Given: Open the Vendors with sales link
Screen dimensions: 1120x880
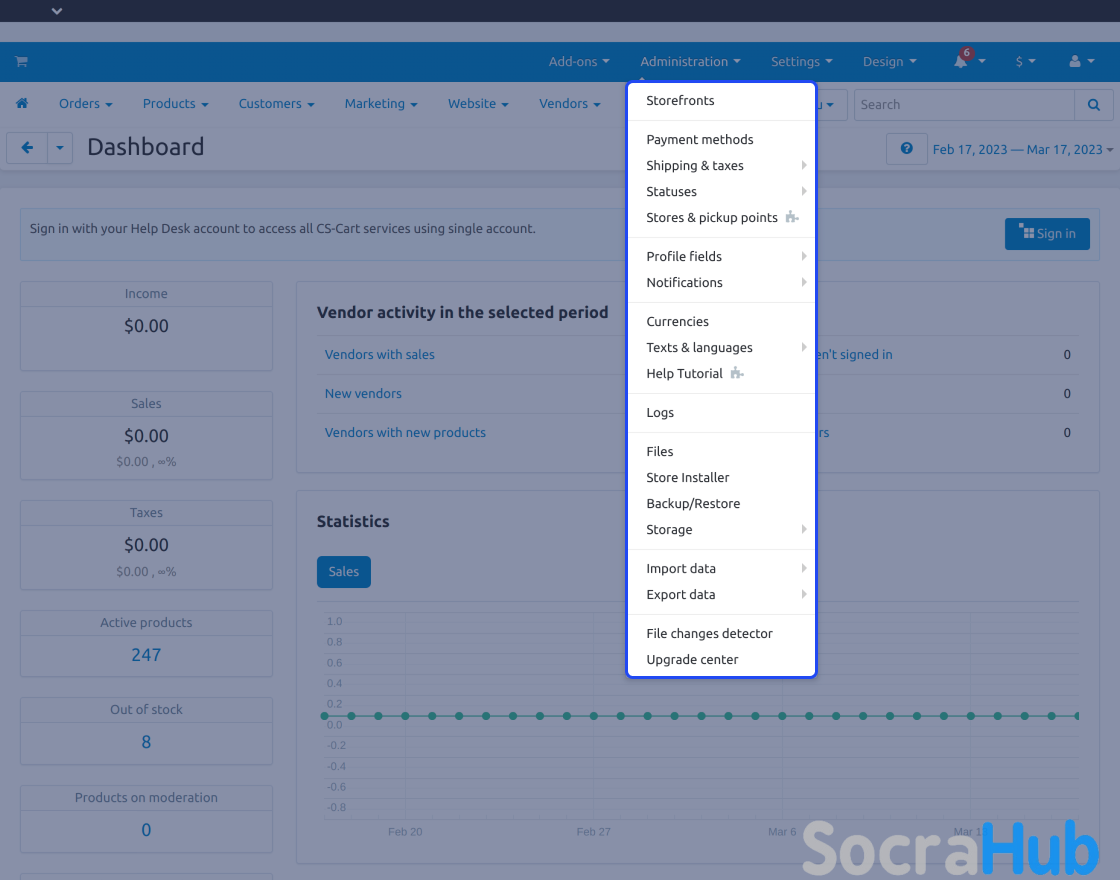Looking at the screenshot, I should click(x=380, y=355).
